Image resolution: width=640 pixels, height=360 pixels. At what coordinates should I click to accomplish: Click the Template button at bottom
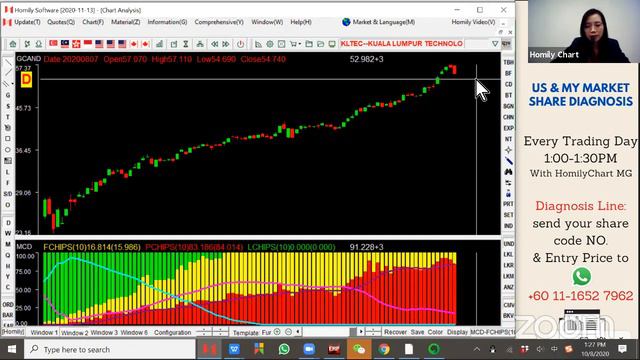(246, 333)
